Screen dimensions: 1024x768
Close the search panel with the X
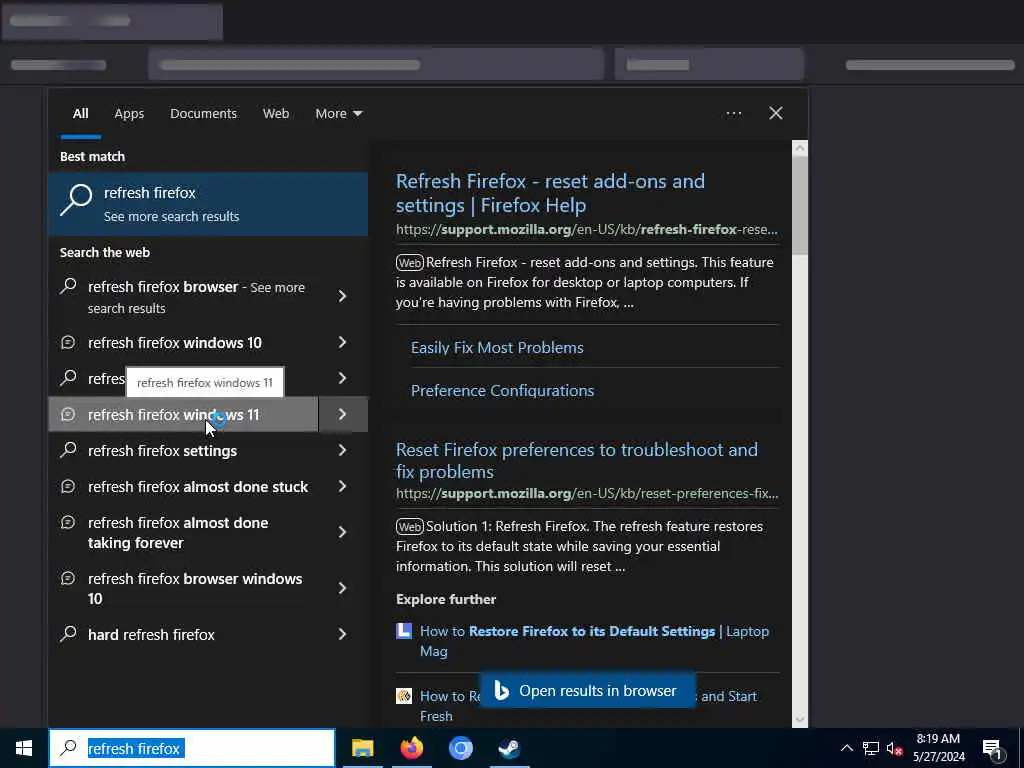tap(776, 113)
